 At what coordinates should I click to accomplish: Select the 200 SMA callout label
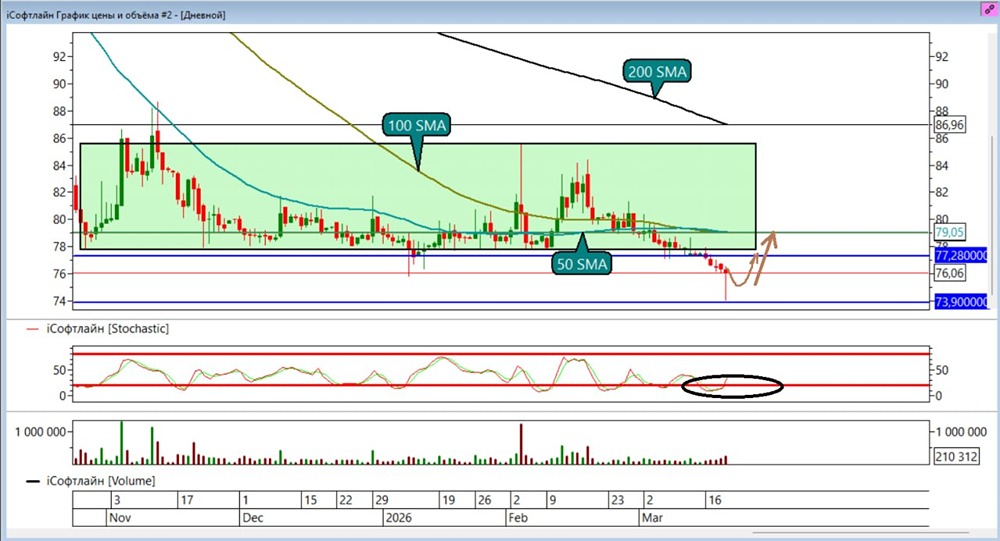[x=657, y=71]
